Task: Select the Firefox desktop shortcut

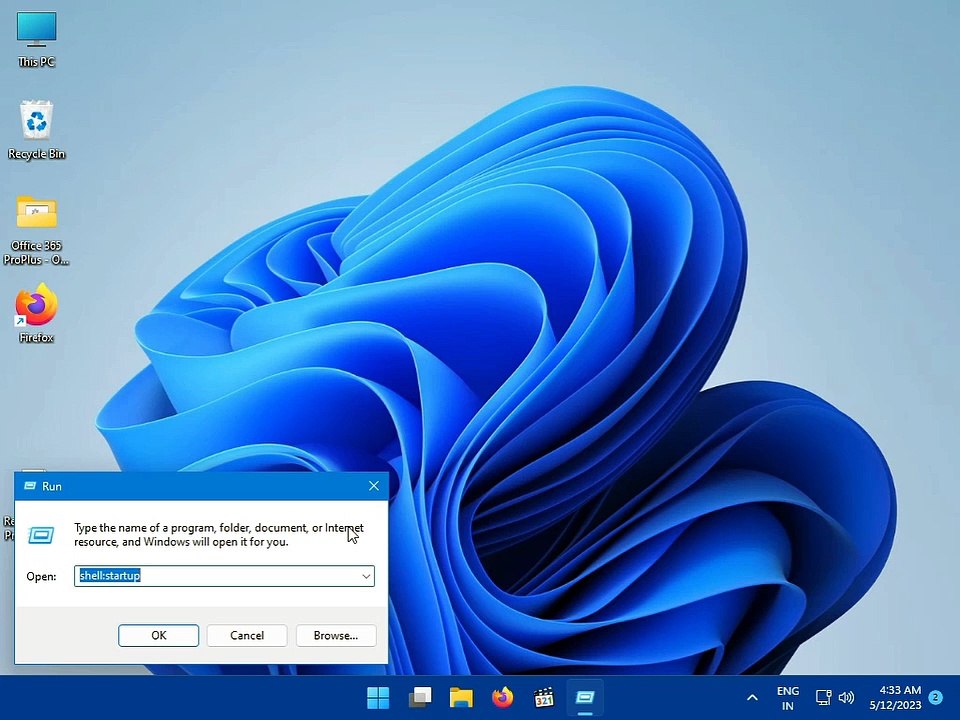Action: point(36,313)
